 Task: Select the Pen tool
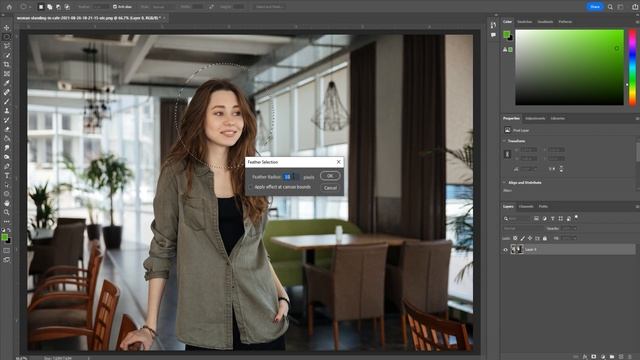tap(7, 166)
